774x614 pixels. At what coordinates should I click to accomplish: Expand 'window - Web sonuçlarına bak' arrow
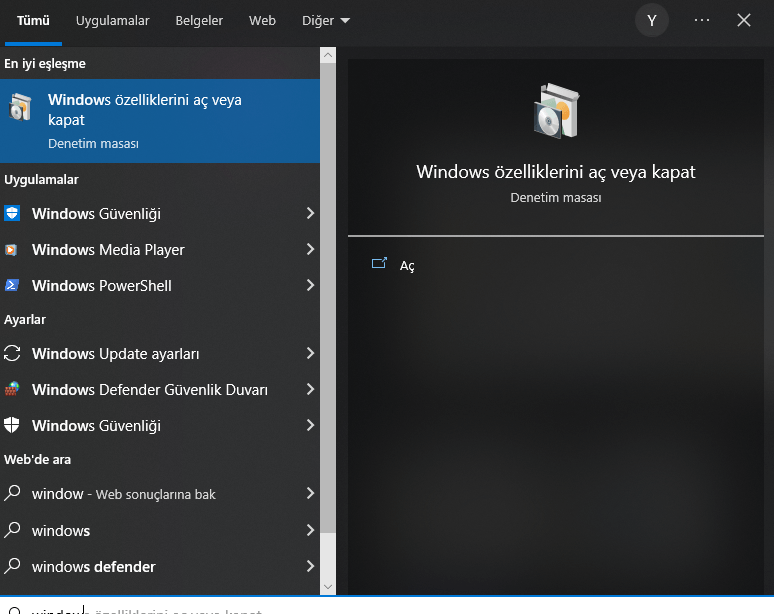[x=310, y=493]
